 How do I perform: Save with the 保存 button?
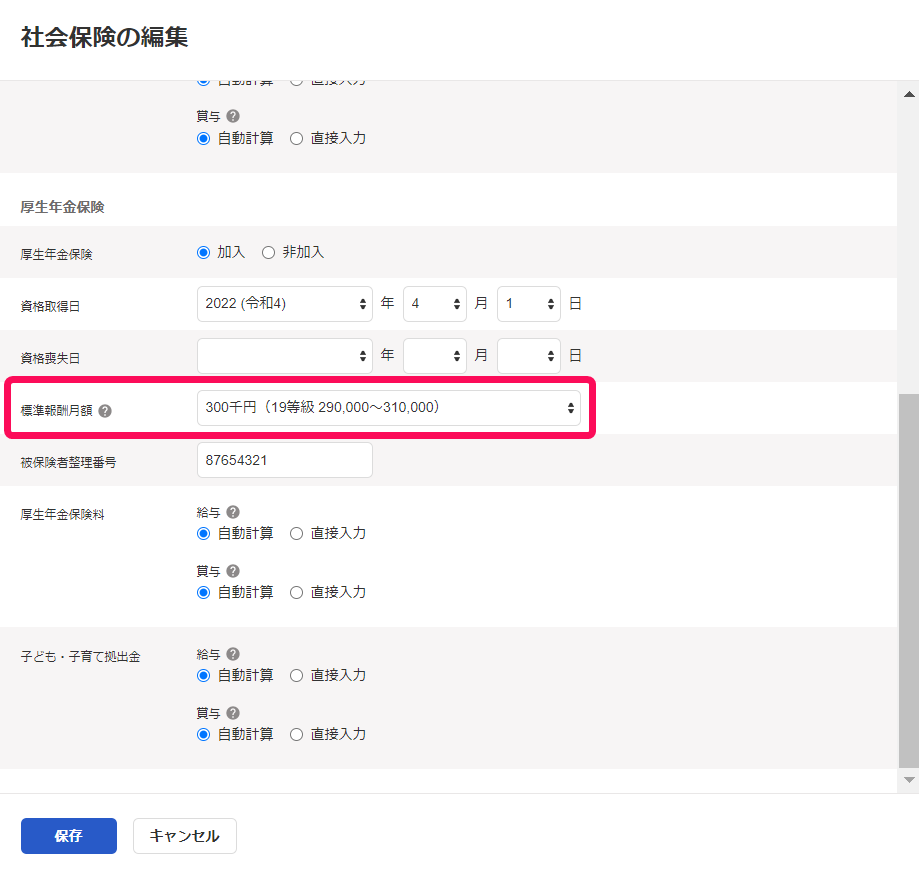[69, 836]
